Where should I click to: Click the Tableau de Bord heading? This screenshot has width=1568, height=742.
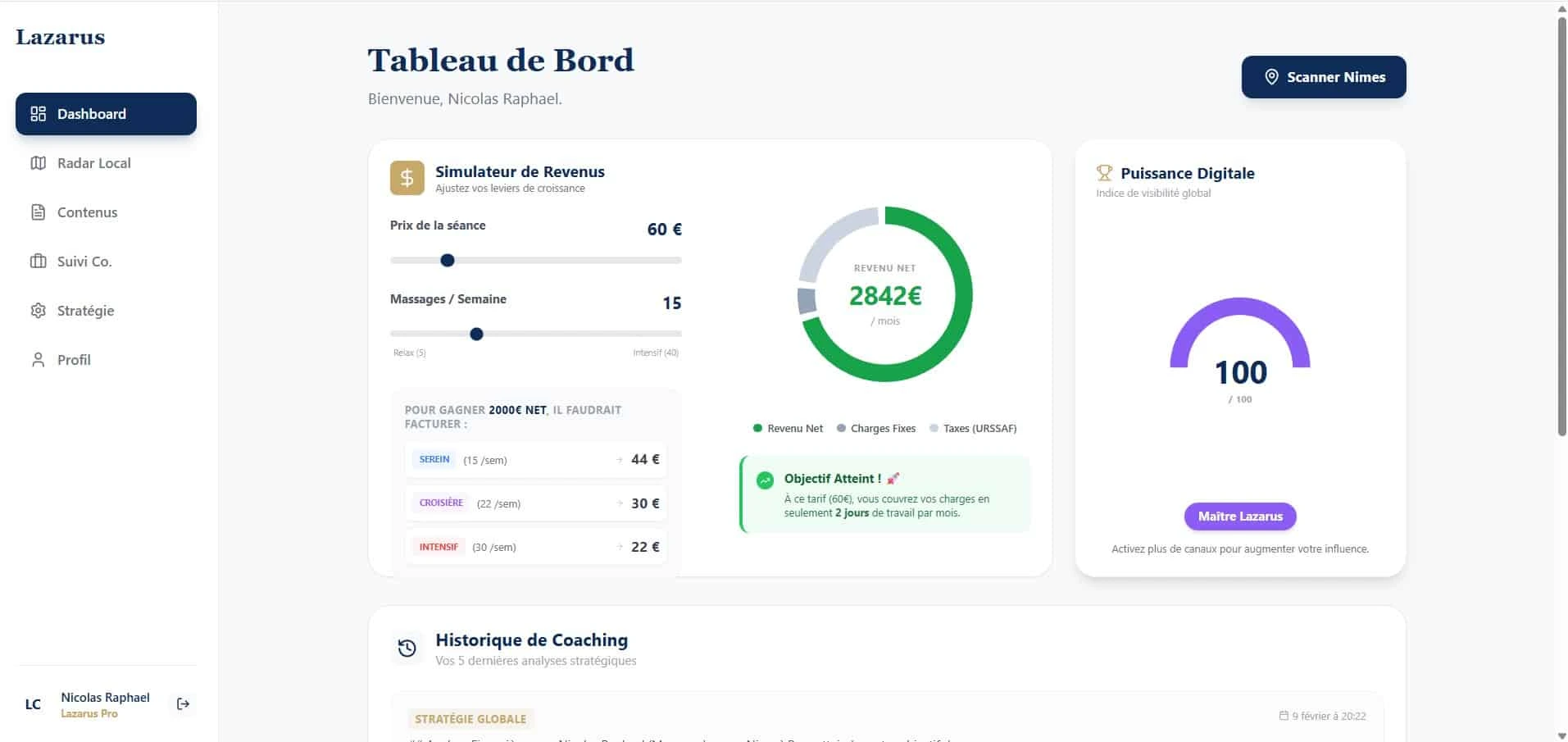[501, 61]
